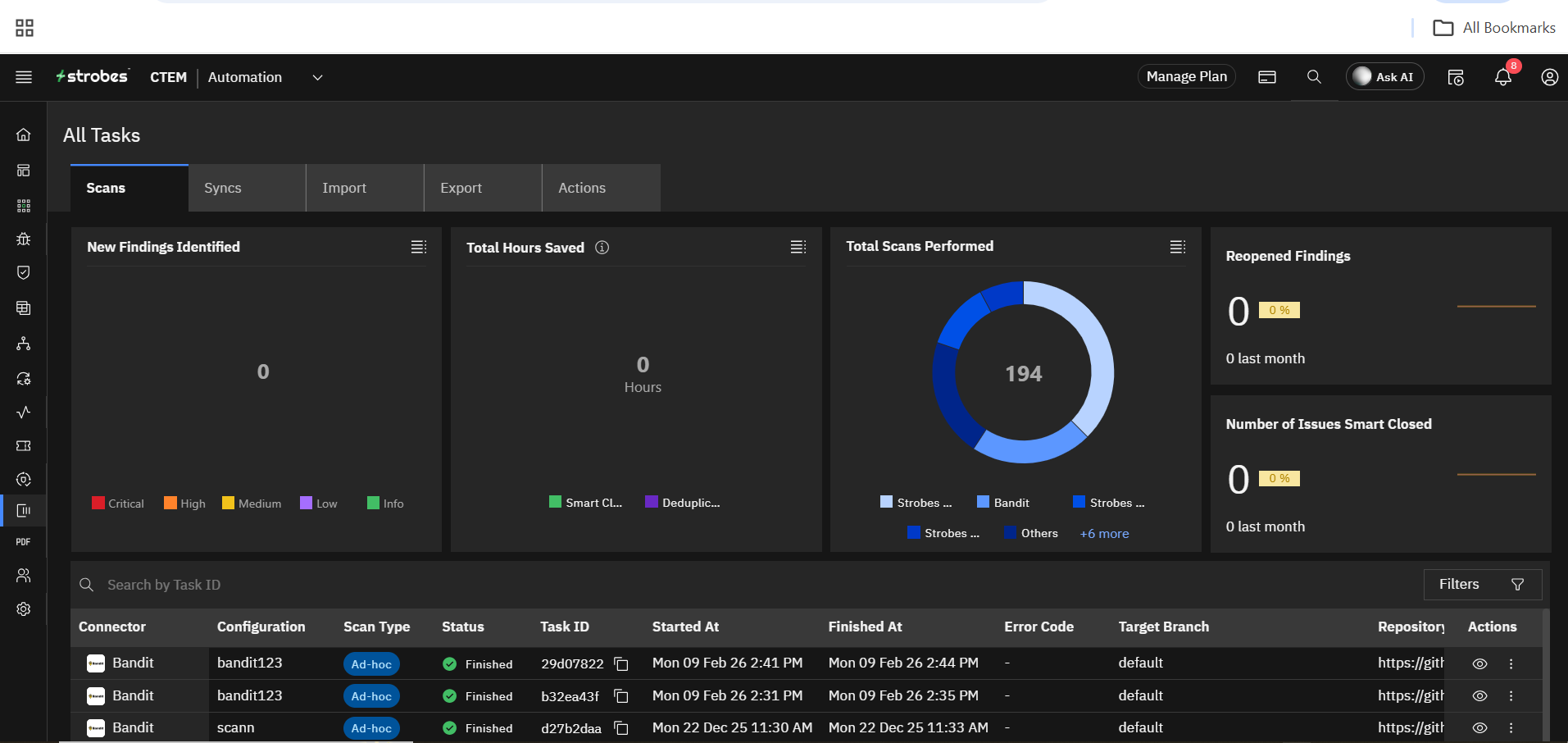1568x743 pixels.
Task: Open the PDF reports sidebar icon
Action: tap(24, 542)
